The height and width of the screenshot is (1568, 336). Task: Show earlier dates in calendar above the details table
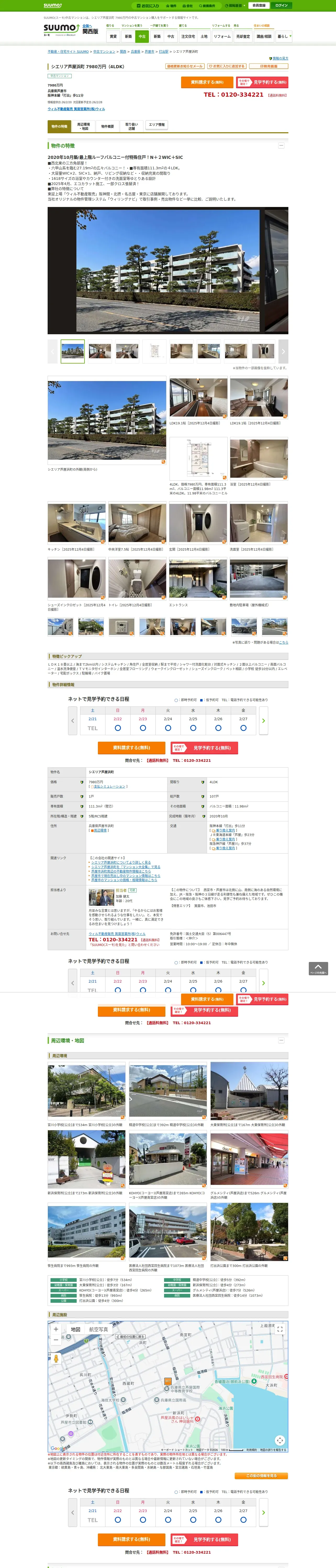click(72, 721)
